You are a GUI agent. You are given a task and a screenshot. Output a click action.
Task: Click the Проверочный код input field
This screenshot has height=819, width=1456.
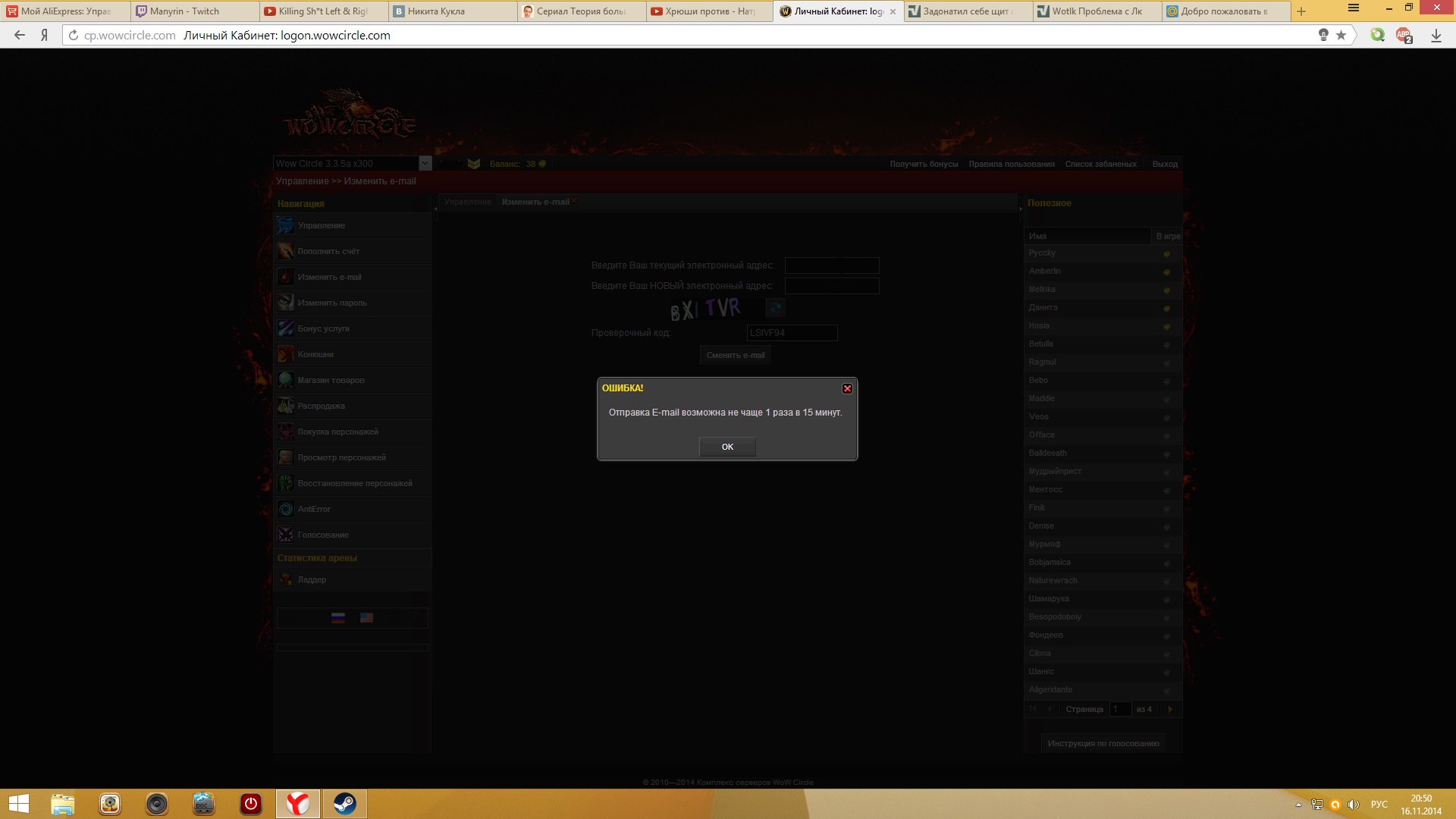[x=792, y=333]
